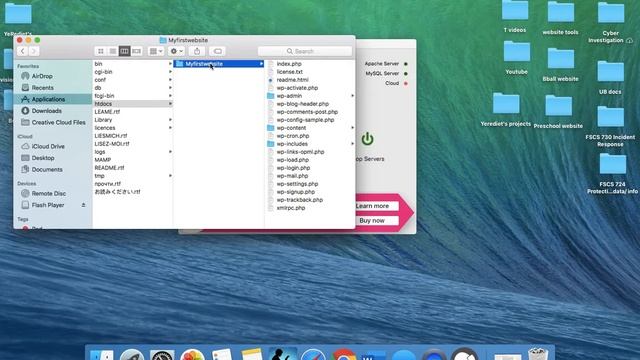Select the license.txt file
Image resolution: width=640 pixels, height=360 pixels.
click(x=289, y=72)
